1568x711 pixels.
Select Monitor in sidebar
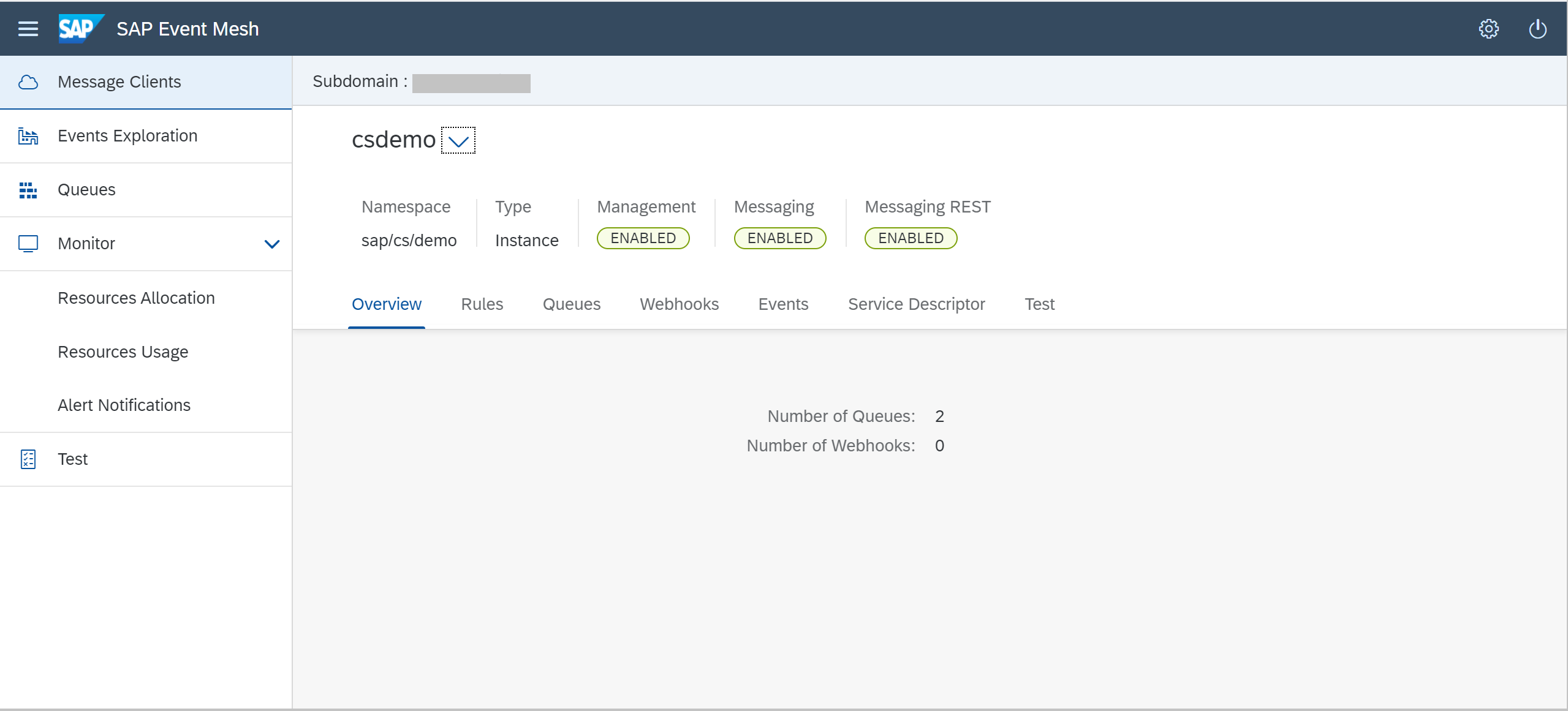[x=146, y=244]
